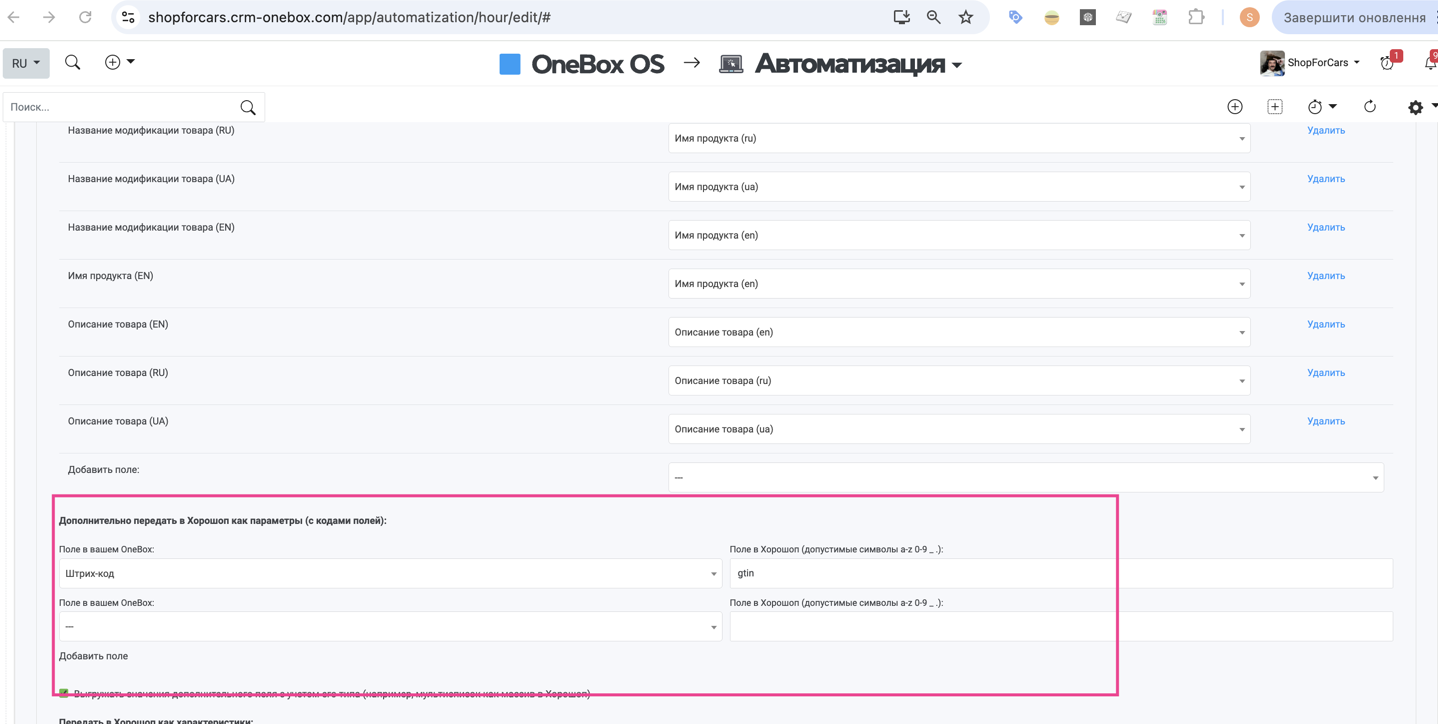Bookmark this page with the star icon

(x=965, y=17)
